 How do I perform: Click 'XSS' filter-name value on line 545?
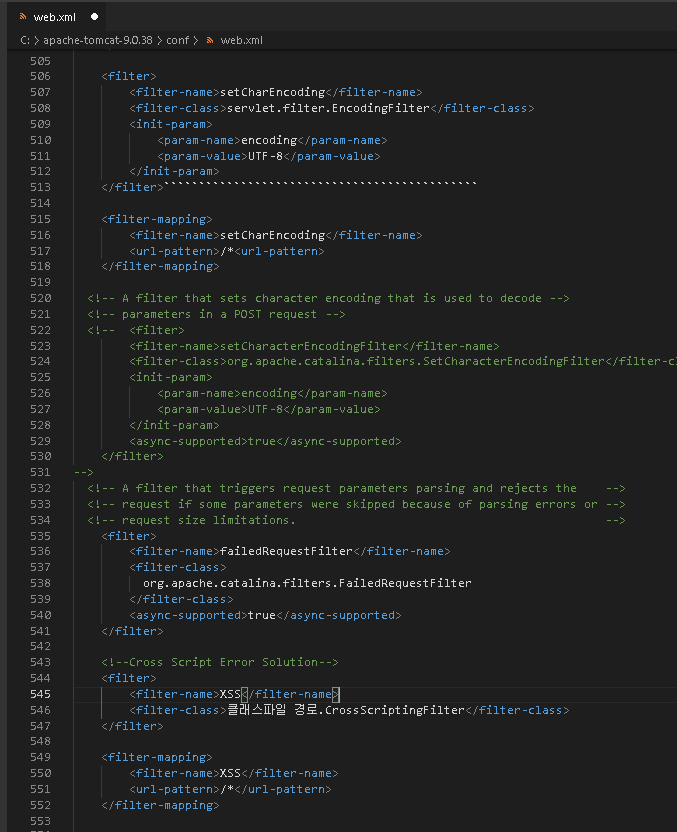point(230,694)
